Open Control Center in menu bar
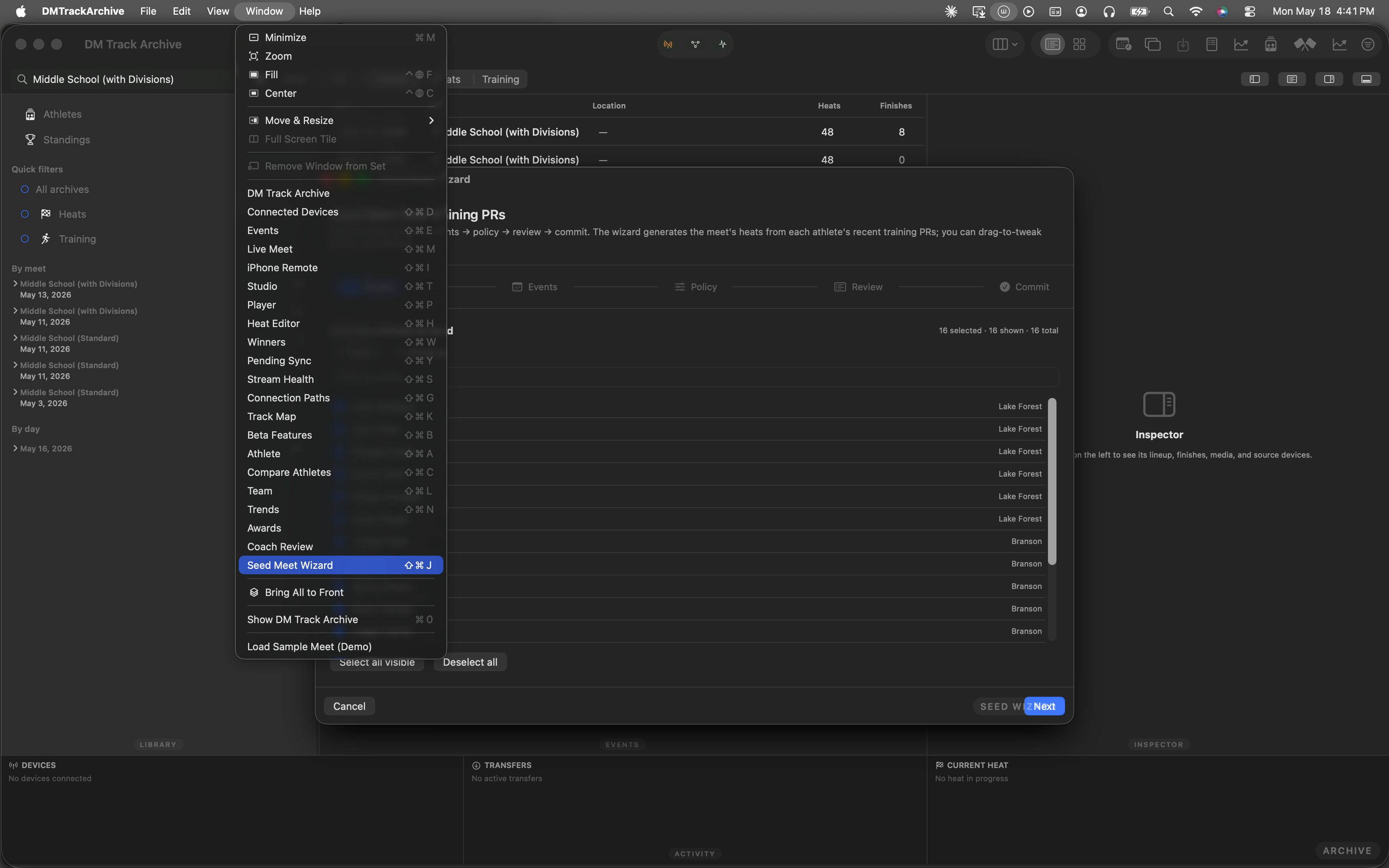 pos(1249,12)
